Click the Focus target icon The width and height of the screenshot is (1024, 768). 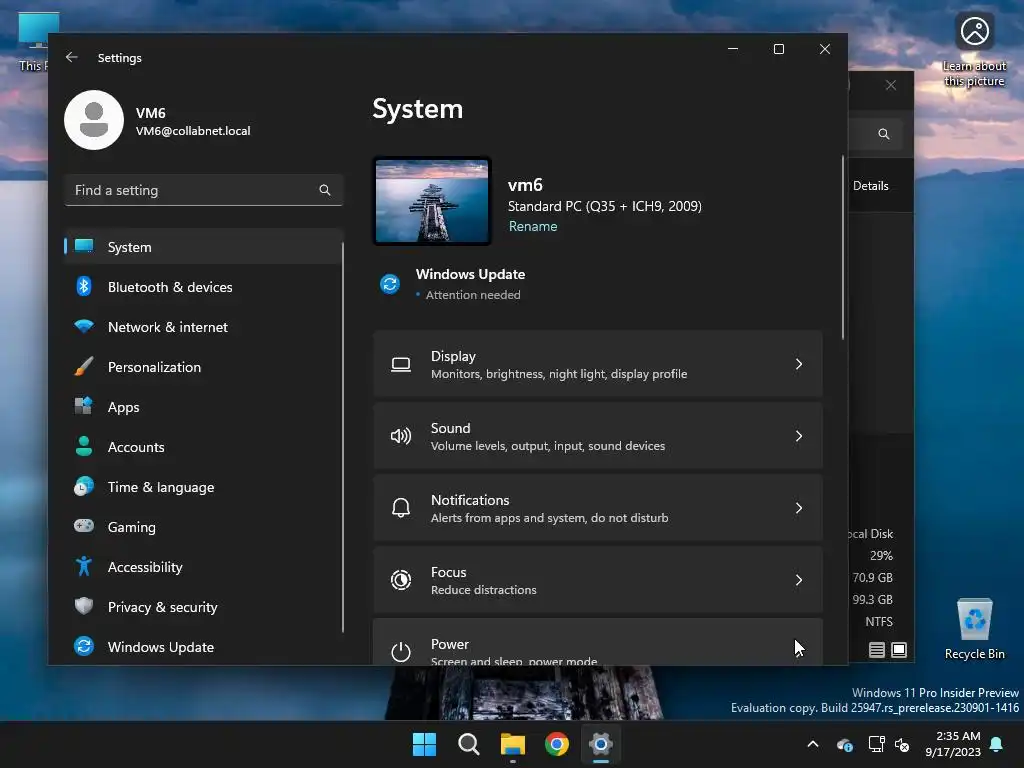coord(401,579)
